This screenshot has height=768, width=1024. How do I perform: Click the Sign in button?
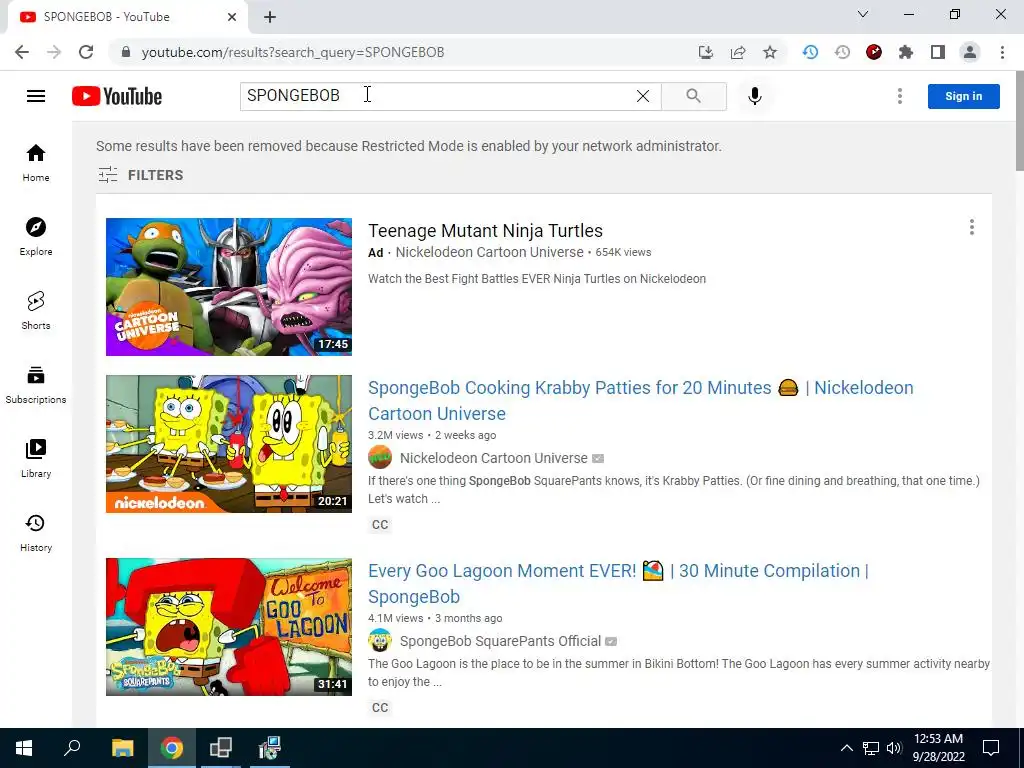coord(963,96)
